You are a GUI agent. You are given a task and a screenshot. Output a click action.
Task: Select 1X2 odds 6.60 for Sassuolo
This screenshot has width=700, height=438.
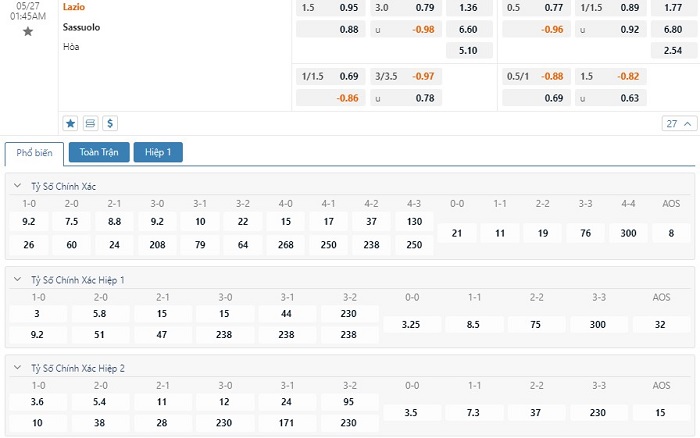click(469, 29)
